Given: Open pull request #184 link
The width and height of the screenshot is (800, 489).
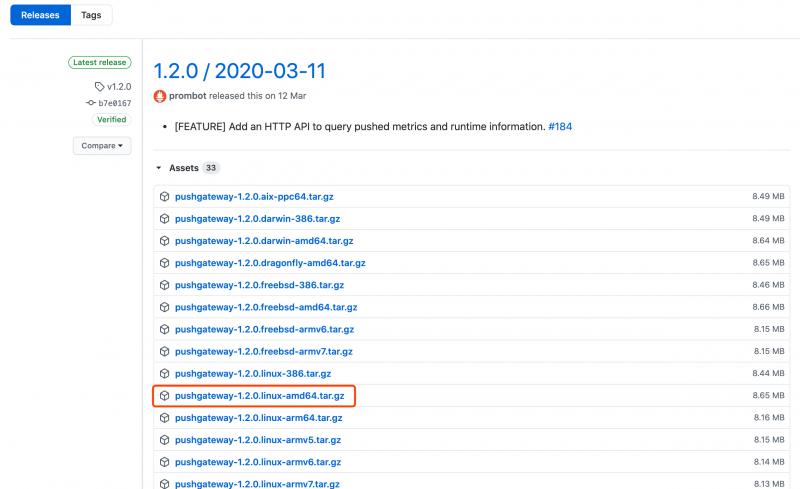Looking at the screenshot, I should click(560, 127).
